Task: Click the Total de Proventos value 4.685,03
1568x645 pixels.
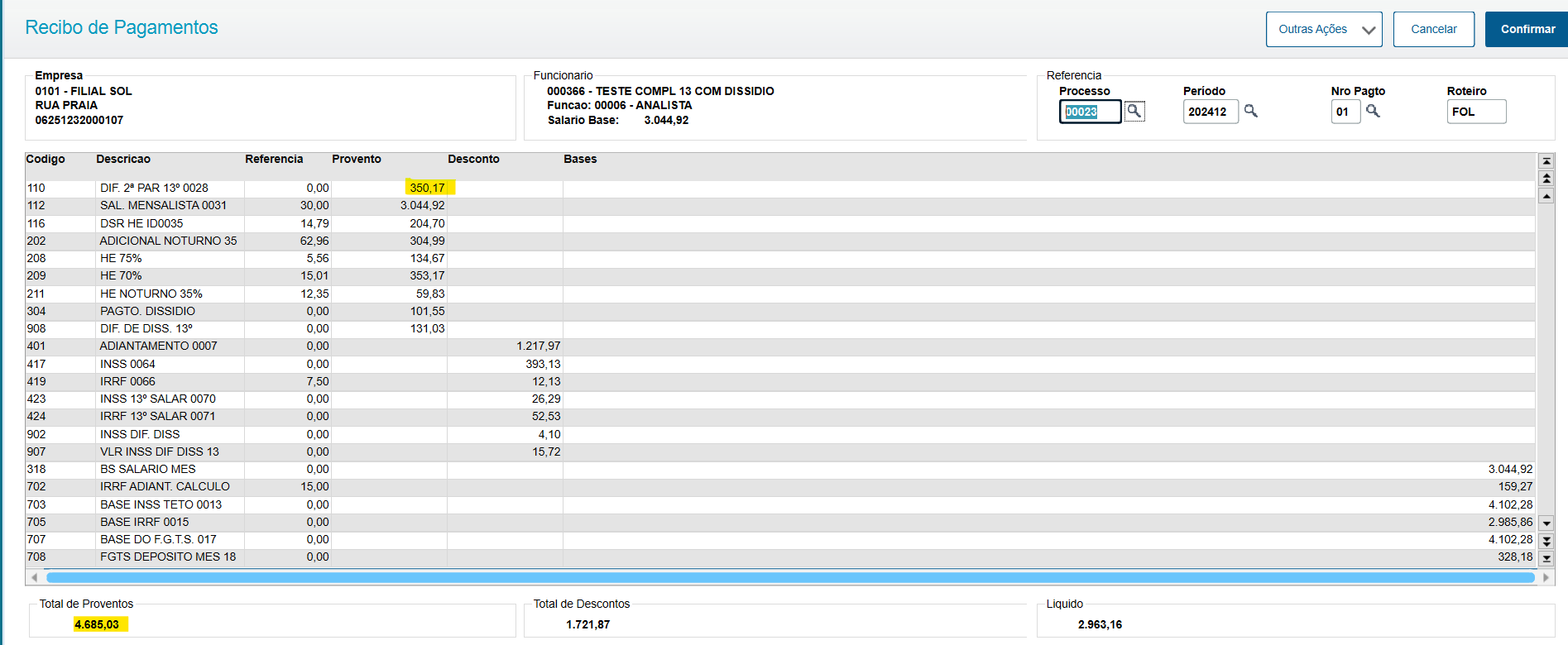Action: (x=97, y=624)
